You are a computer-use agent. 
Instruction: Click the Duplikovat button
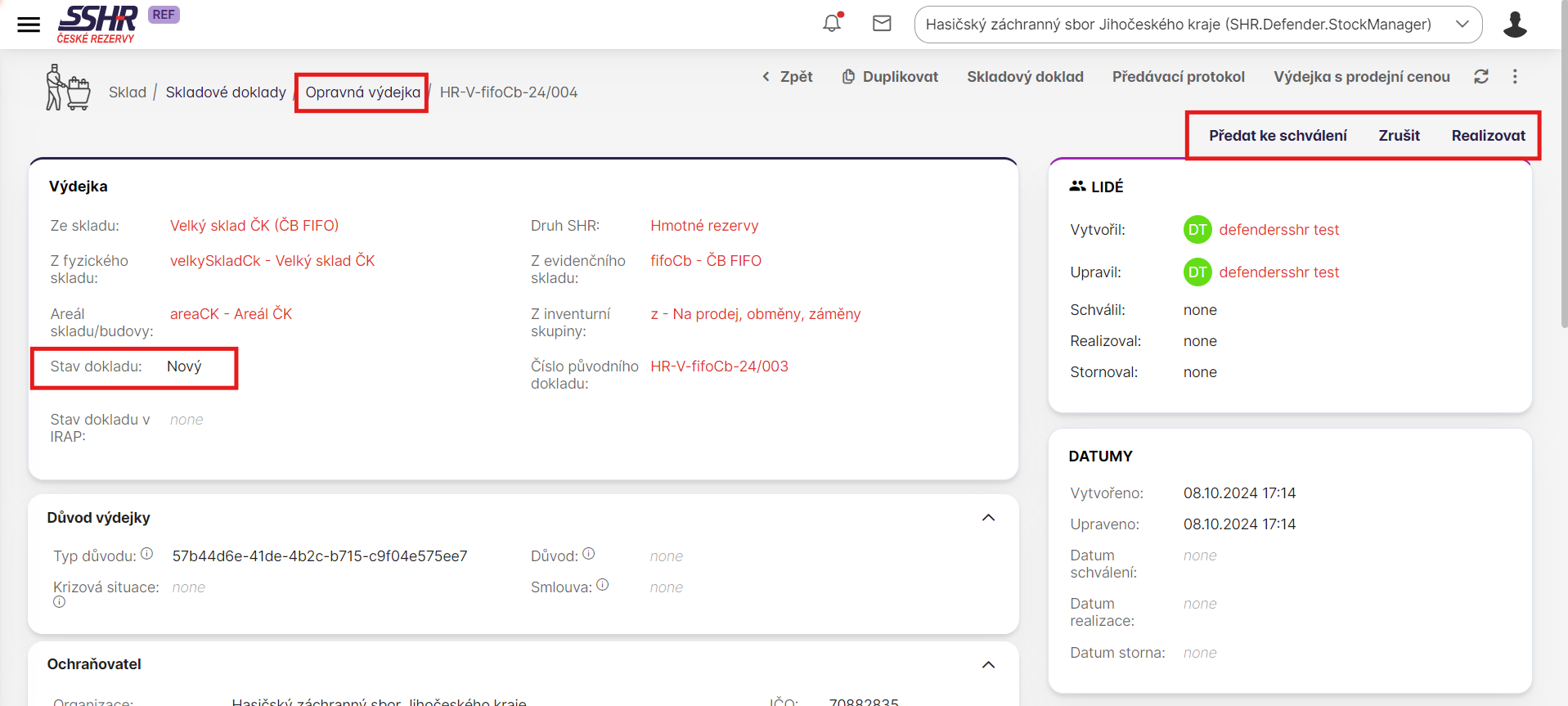point(890,77)
